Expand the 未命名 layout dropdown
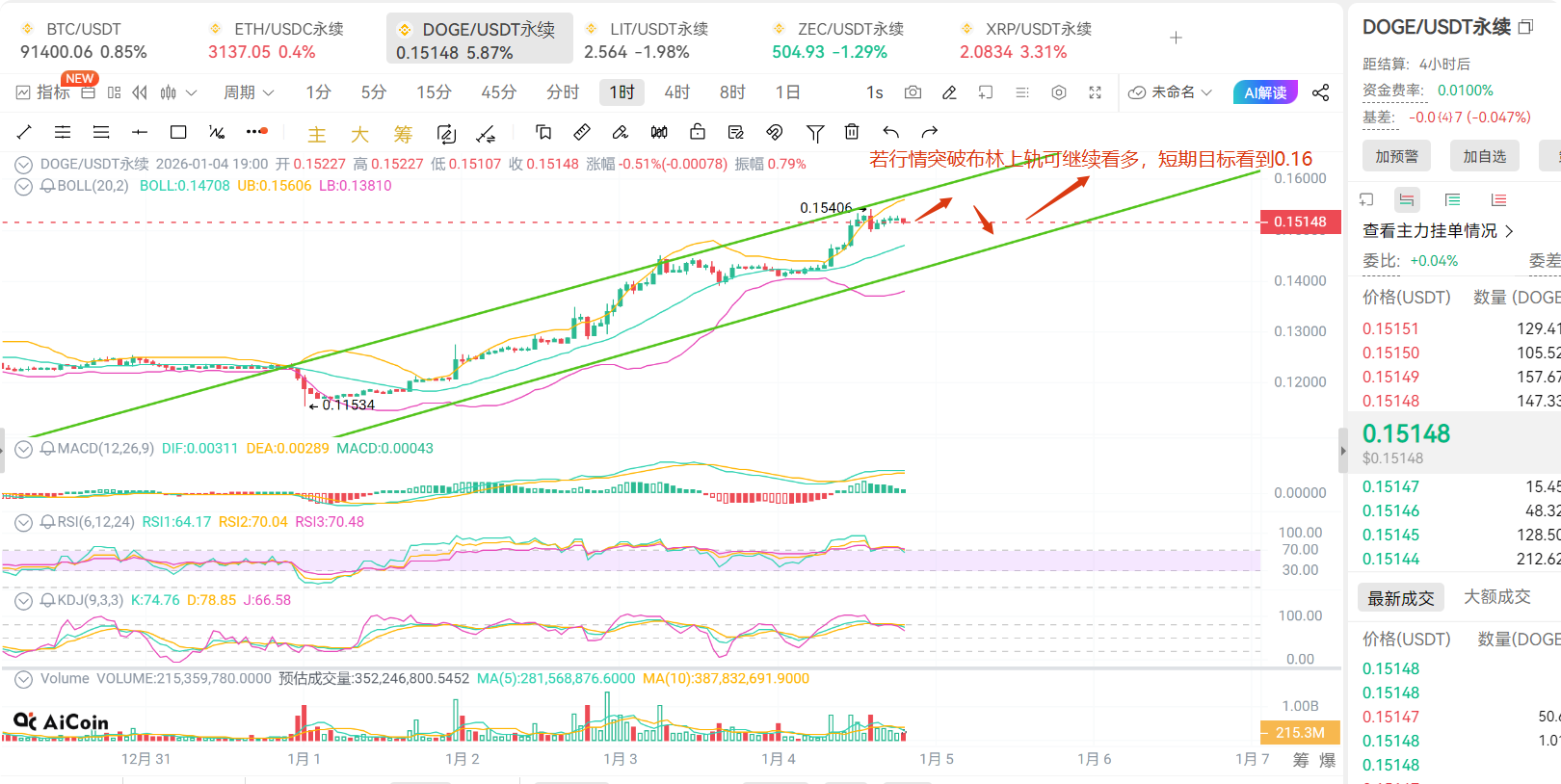 [1171, 92]
